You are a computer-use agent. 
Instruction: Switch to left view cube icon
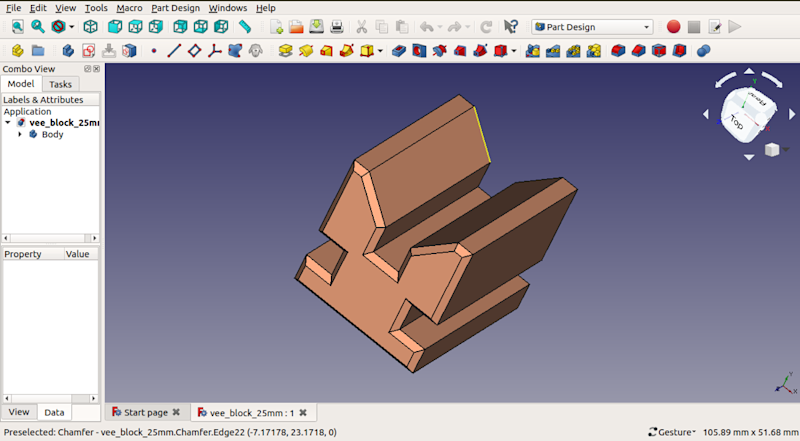click(221, 27)
